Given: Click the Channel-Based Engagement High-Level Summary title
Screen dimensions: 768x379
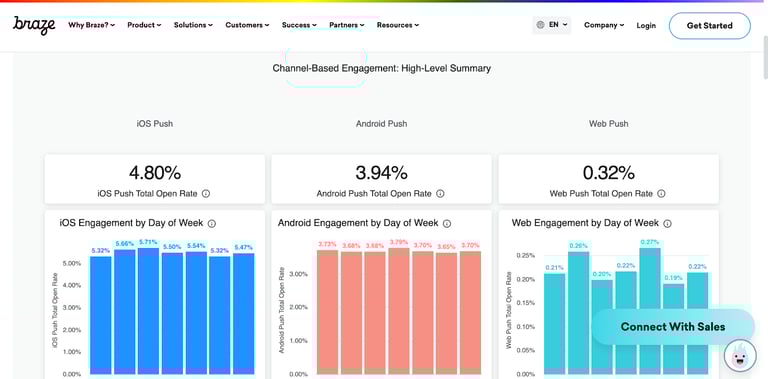Looking at the screenshot, I should 382,69.
